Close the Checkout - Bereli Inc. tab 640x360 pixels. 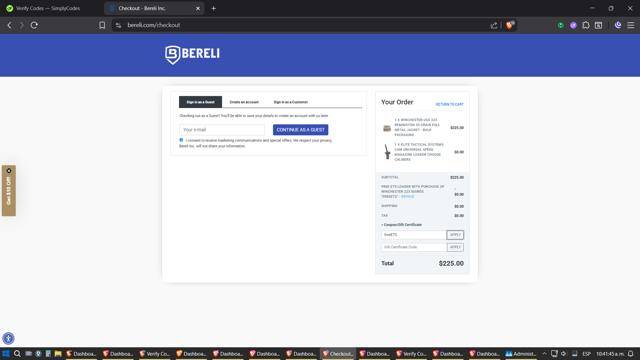pyautogui.click(x=198, y=8)
